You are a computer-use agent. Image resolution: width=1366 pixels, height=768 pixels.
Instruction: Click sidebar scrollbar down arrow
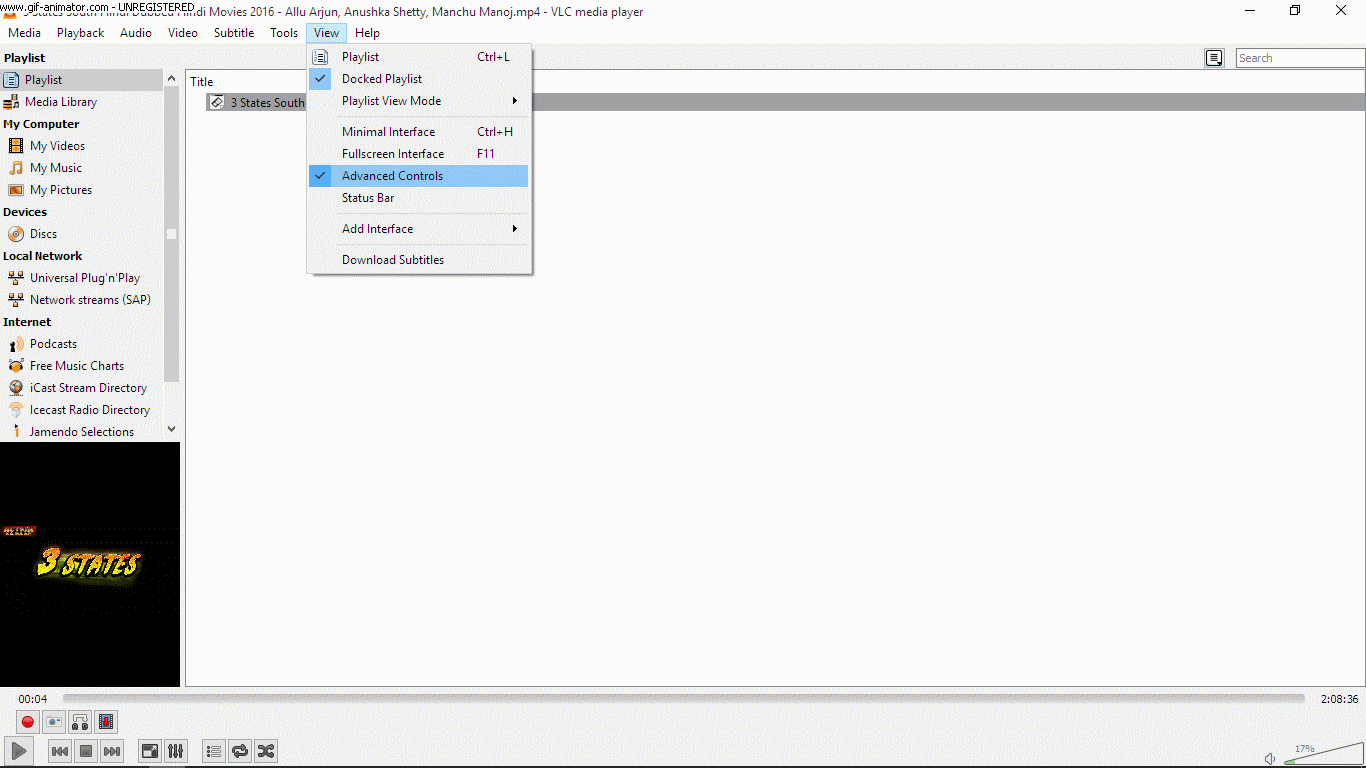(172, 429)
